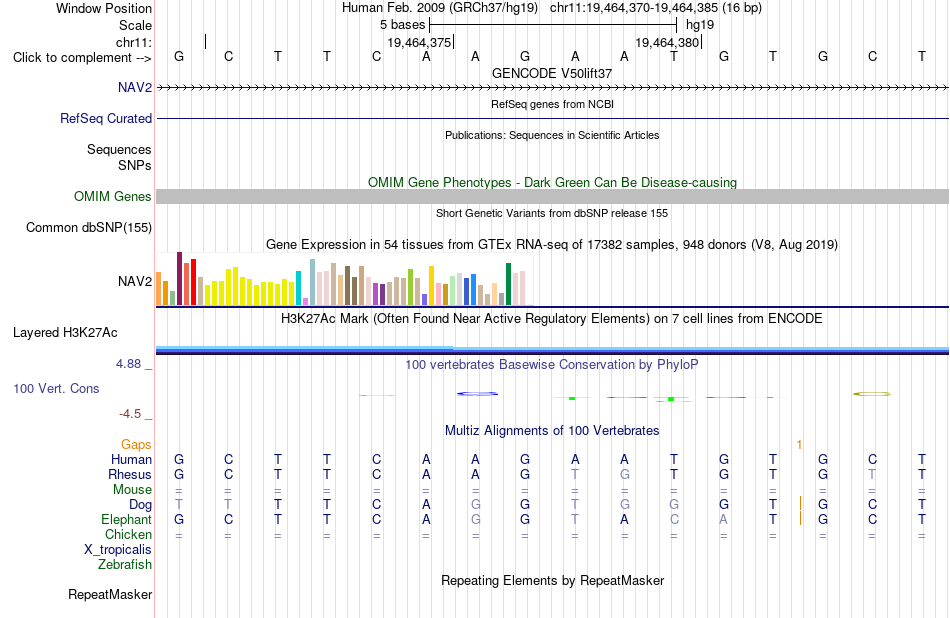
Task: Open 'Repeating Elements by RepeatMasker' track title
Action: coord(552,580)
